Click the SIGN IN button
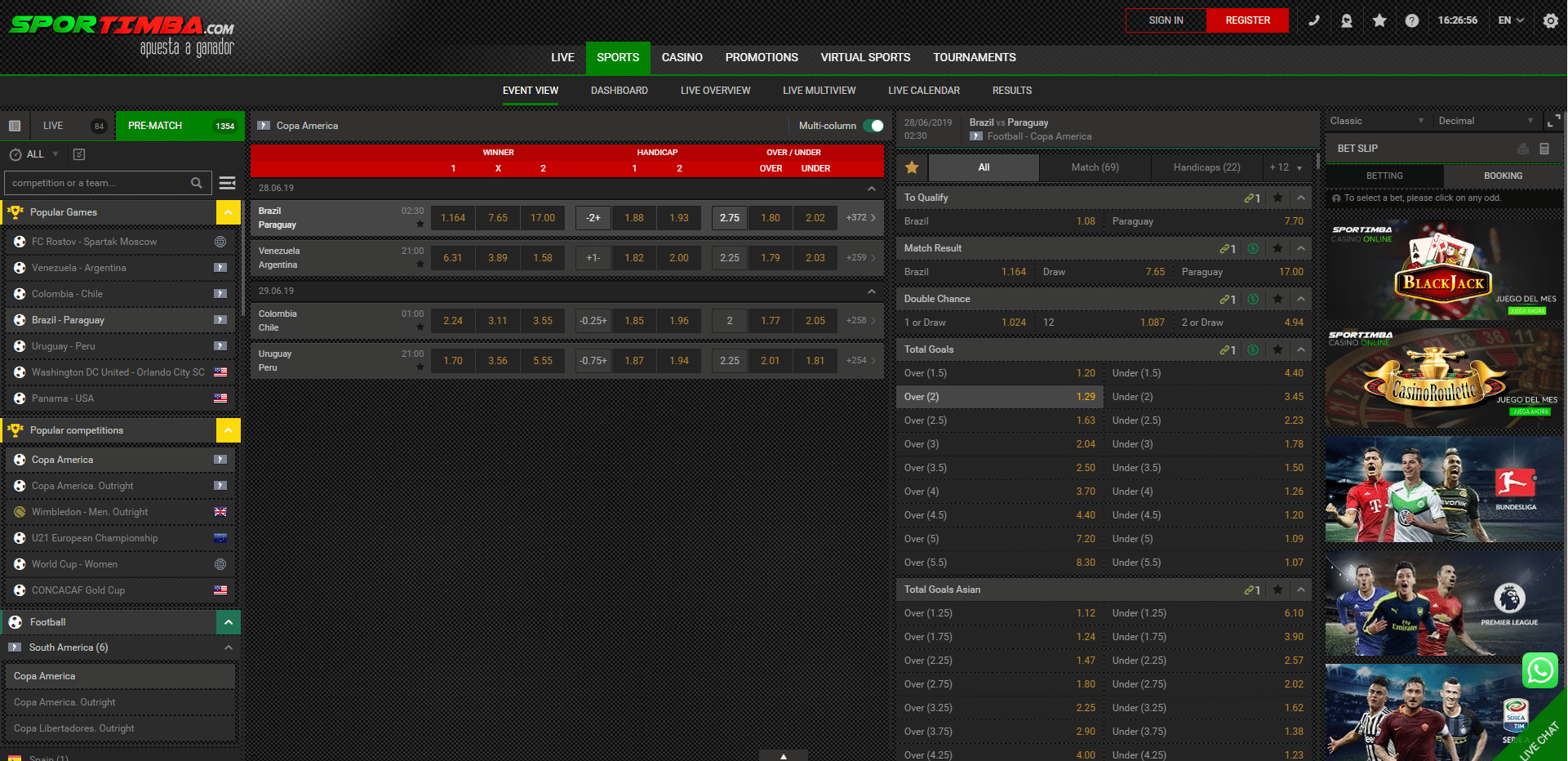The image size is (1568, 761). (x=1166, y=20)
